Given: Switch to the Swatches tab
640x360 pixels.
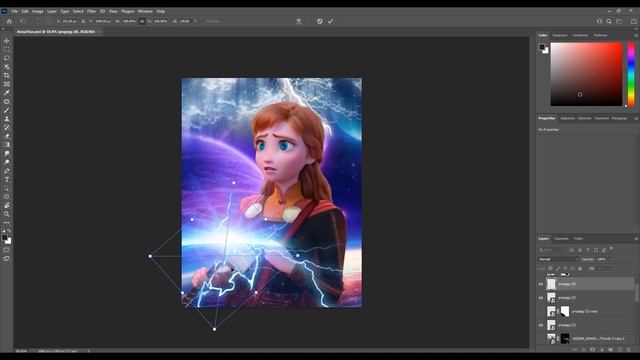Looking at the screenshot, I should coord(560,36).
